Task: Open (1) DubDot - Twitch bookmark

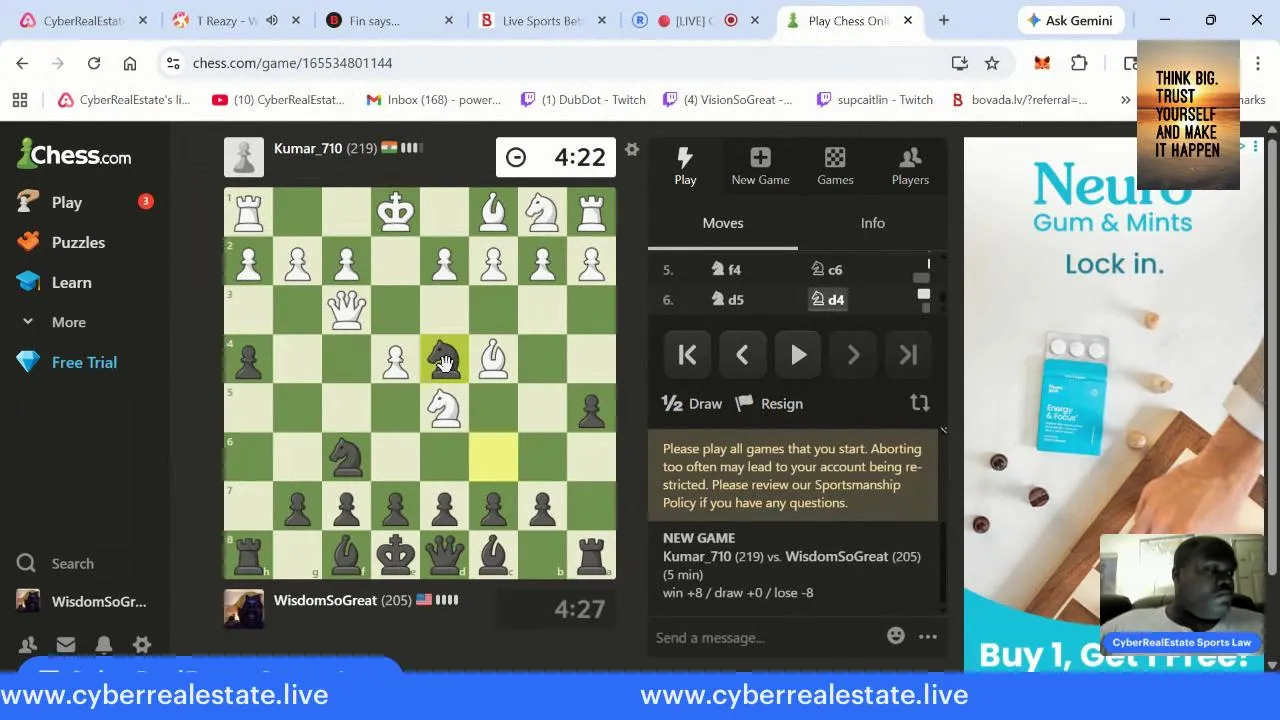Action: [x=583, y=99]
